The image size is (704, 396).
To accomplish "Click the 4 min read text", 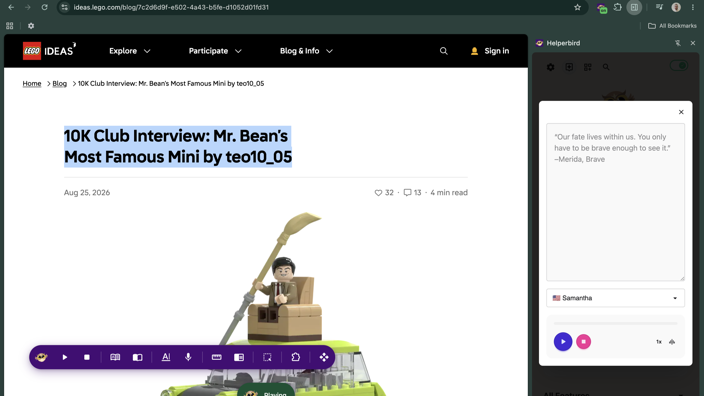I will coord(449,193).
